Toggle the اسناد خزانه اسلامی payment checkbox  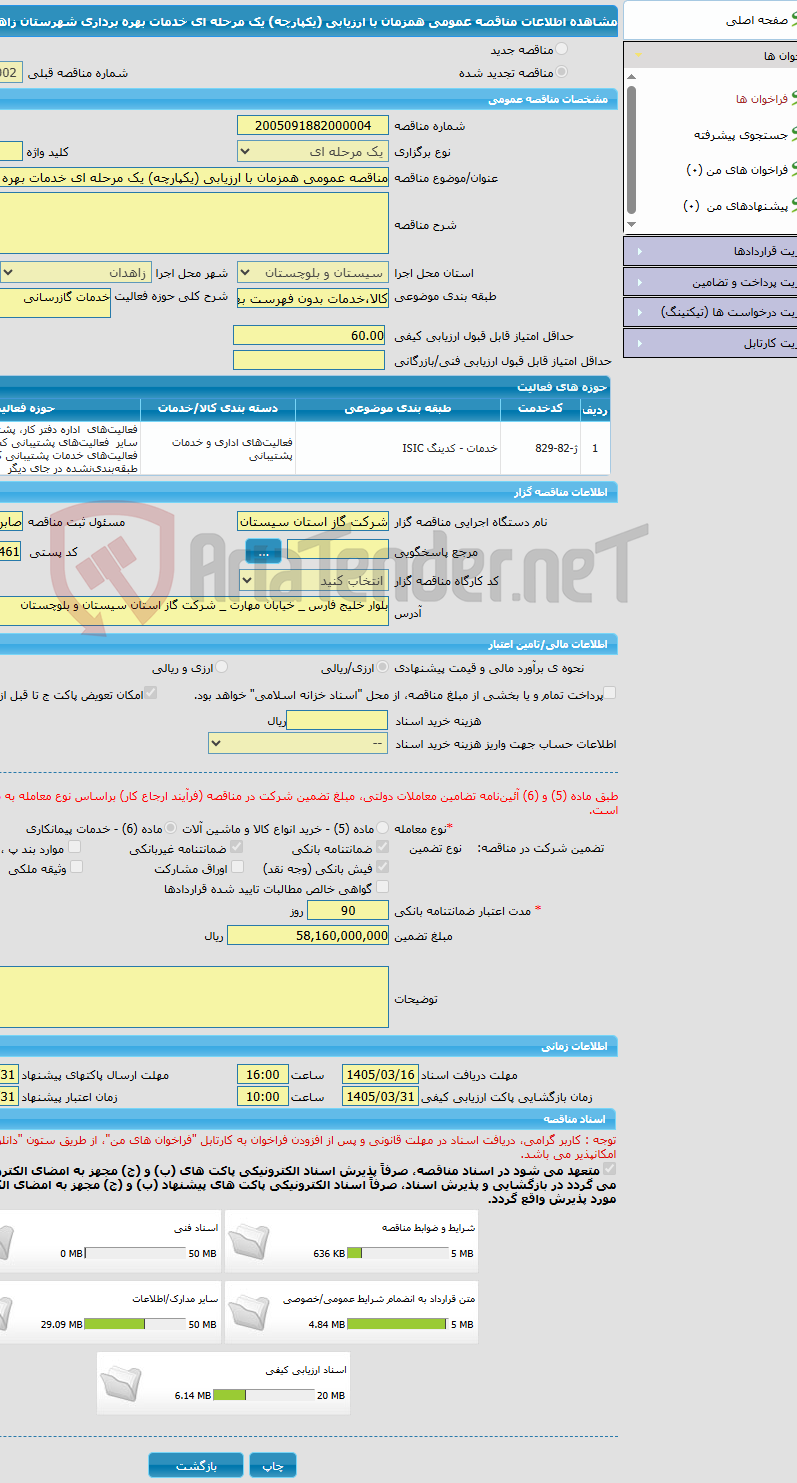click(x=609, y=693)
